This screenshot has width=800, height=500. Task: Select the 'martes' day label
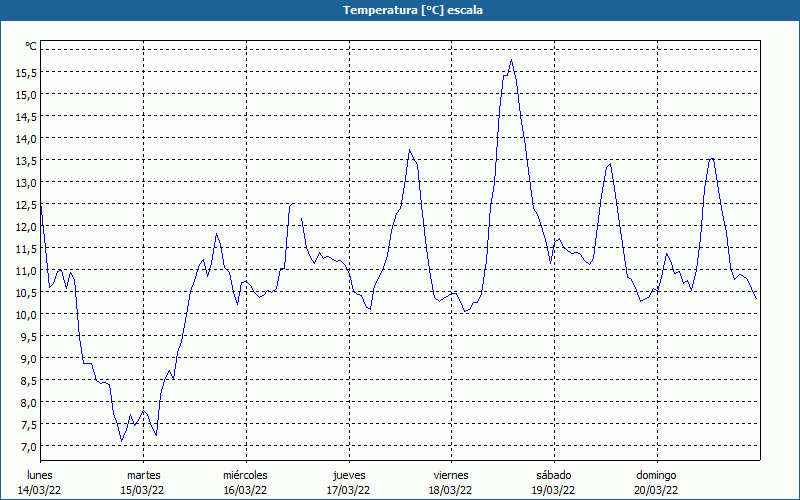click(143, 475)
